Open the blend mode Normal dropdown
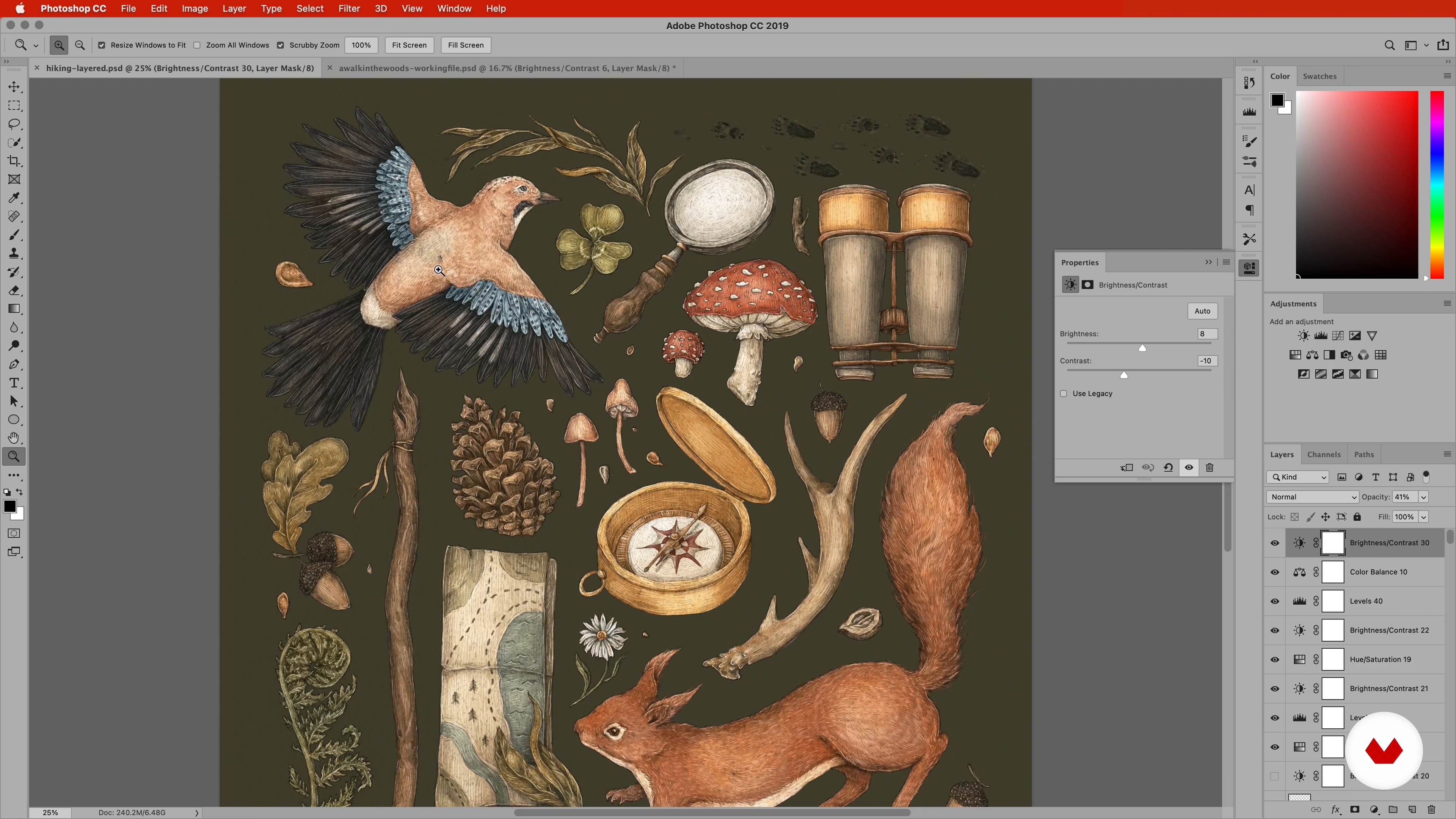Image resolution: width=1456 pixels, height=819 pixels. coord(1312,497)
